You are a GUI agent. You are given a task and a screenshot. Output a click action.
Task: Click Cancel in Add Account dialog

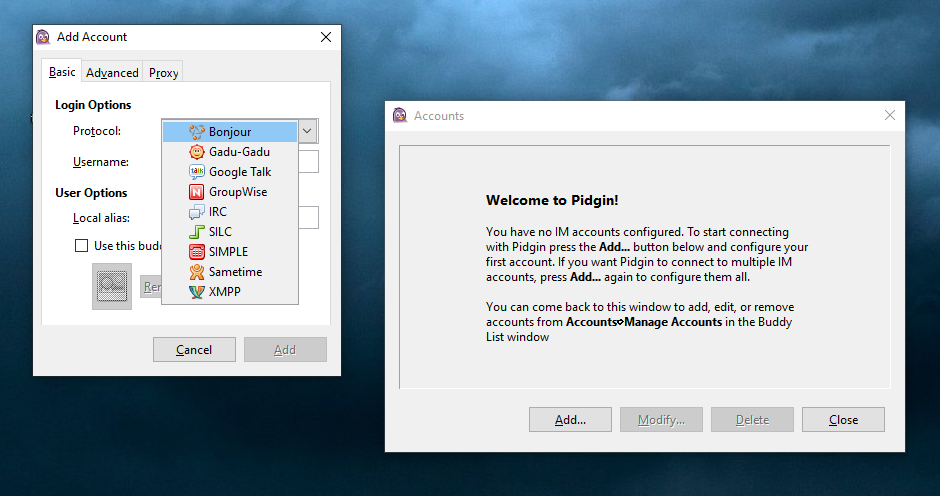[194, 350]
